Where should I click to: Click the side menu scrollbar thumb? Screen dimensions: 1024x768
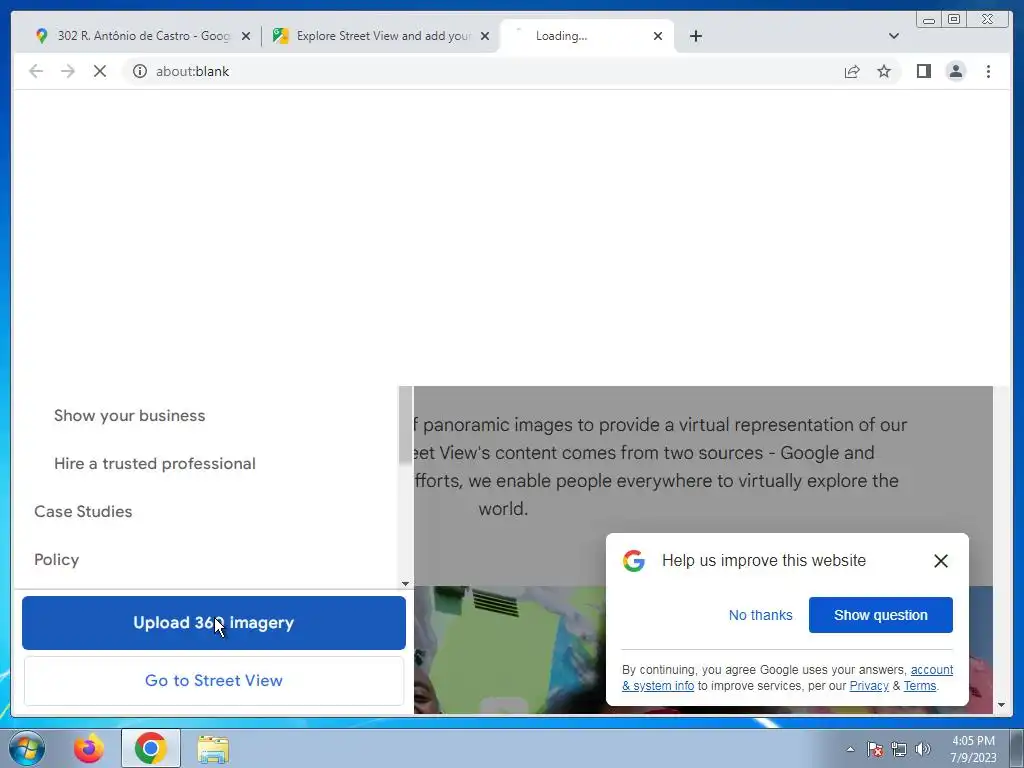[405, 425]
